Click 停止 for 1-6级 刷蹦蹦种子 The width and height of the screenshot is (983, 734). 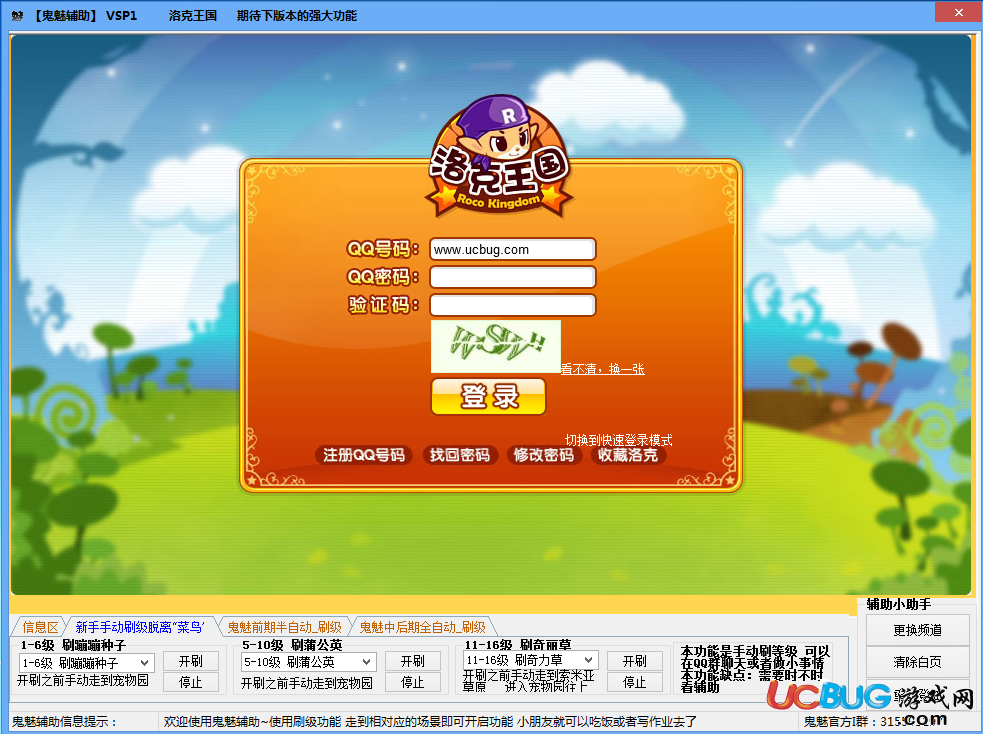191,682
